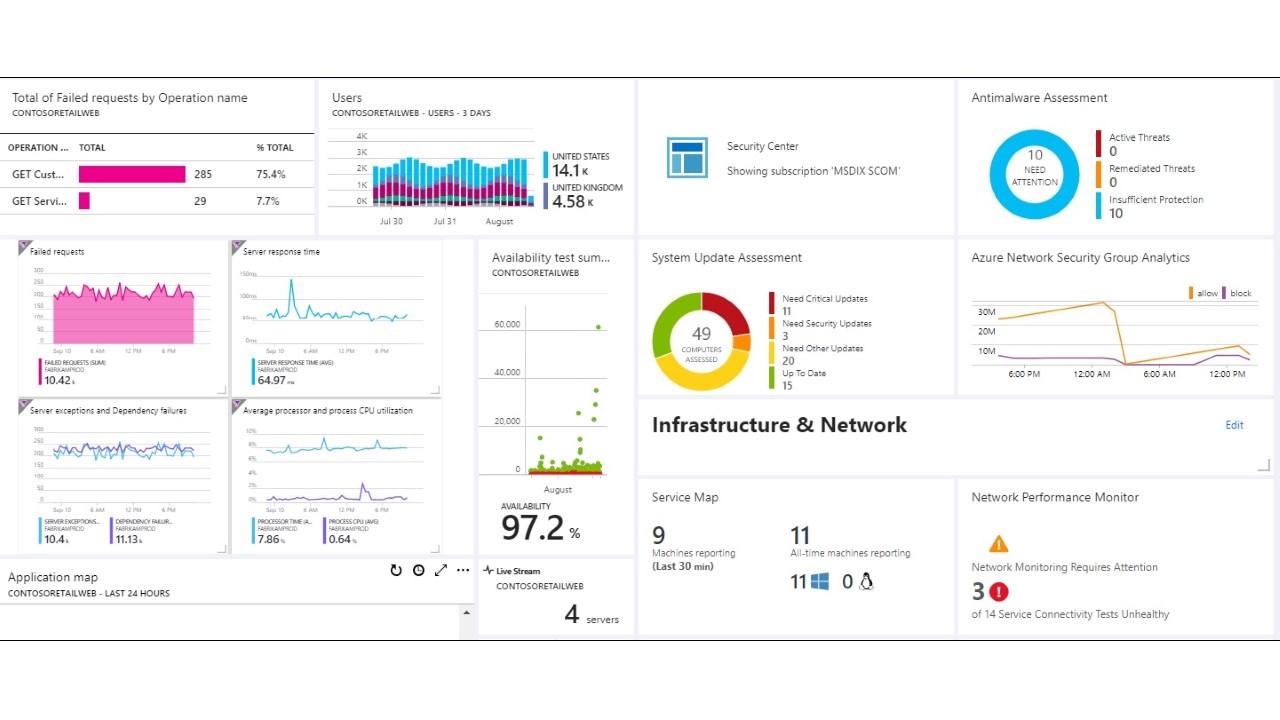Click the TOTAL column header
Screen dimensions: 1280x720
tap(92, 148)
